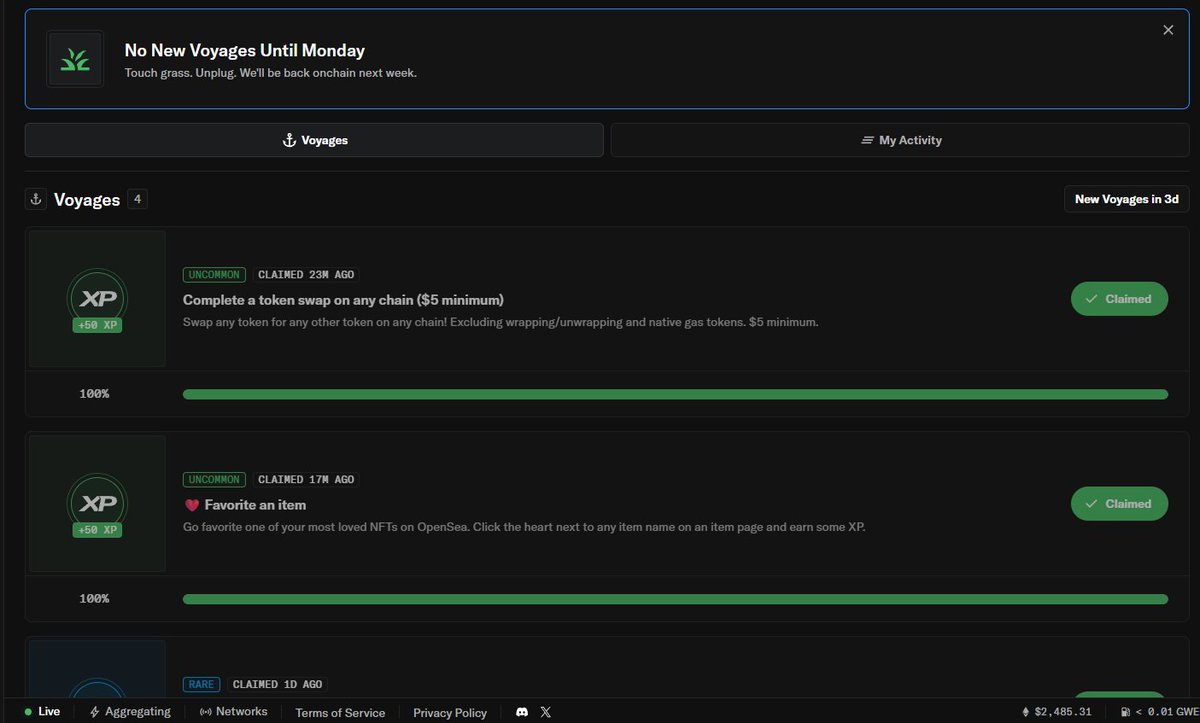Open the Discord icon in footer
The height and width of the screenshot is (723, 1200).
click(x=521, y=712)
